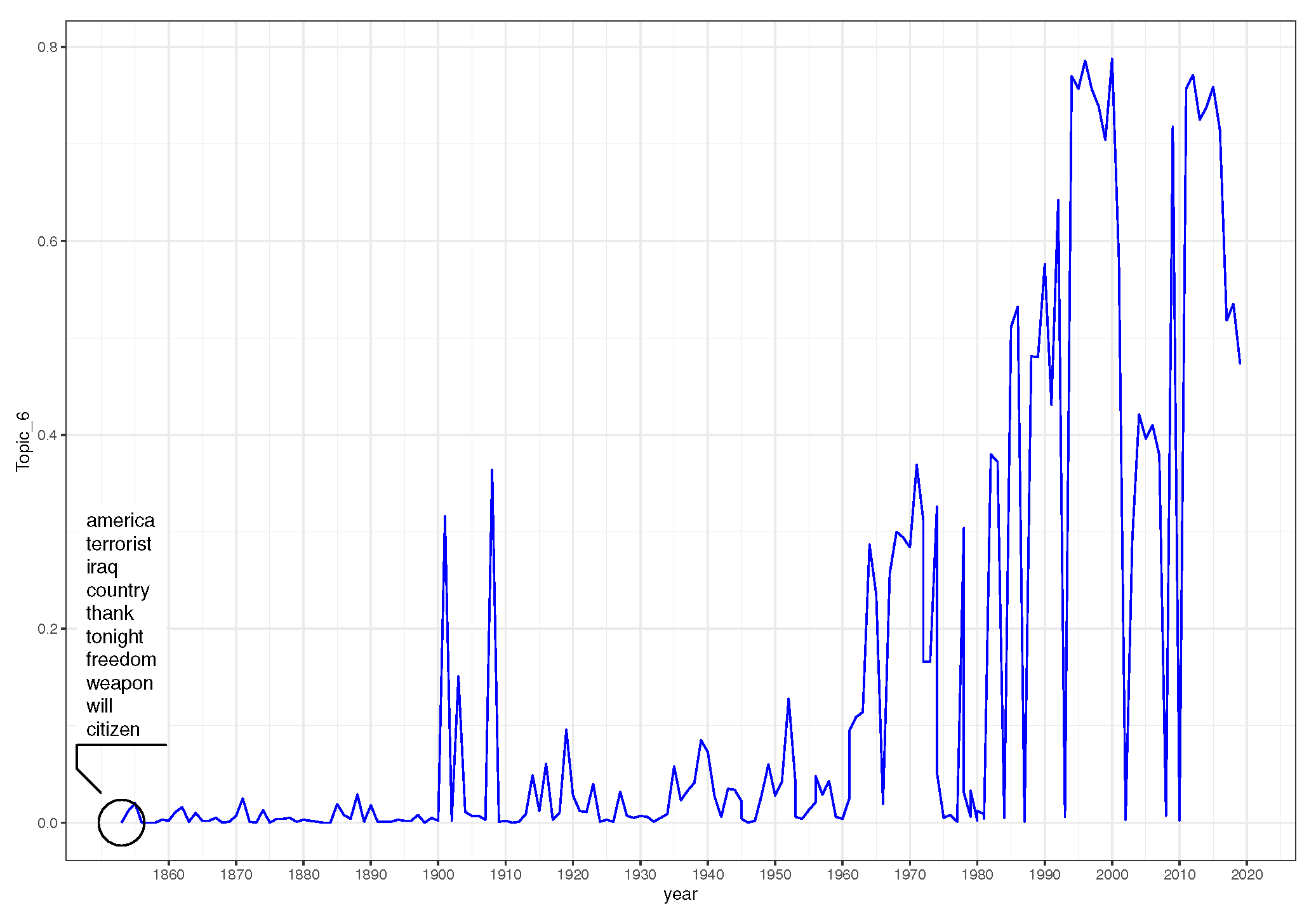Click the 0.8 y-axis tick label
The width and height of the screenshot is (1316, 917).
(47, 47)
